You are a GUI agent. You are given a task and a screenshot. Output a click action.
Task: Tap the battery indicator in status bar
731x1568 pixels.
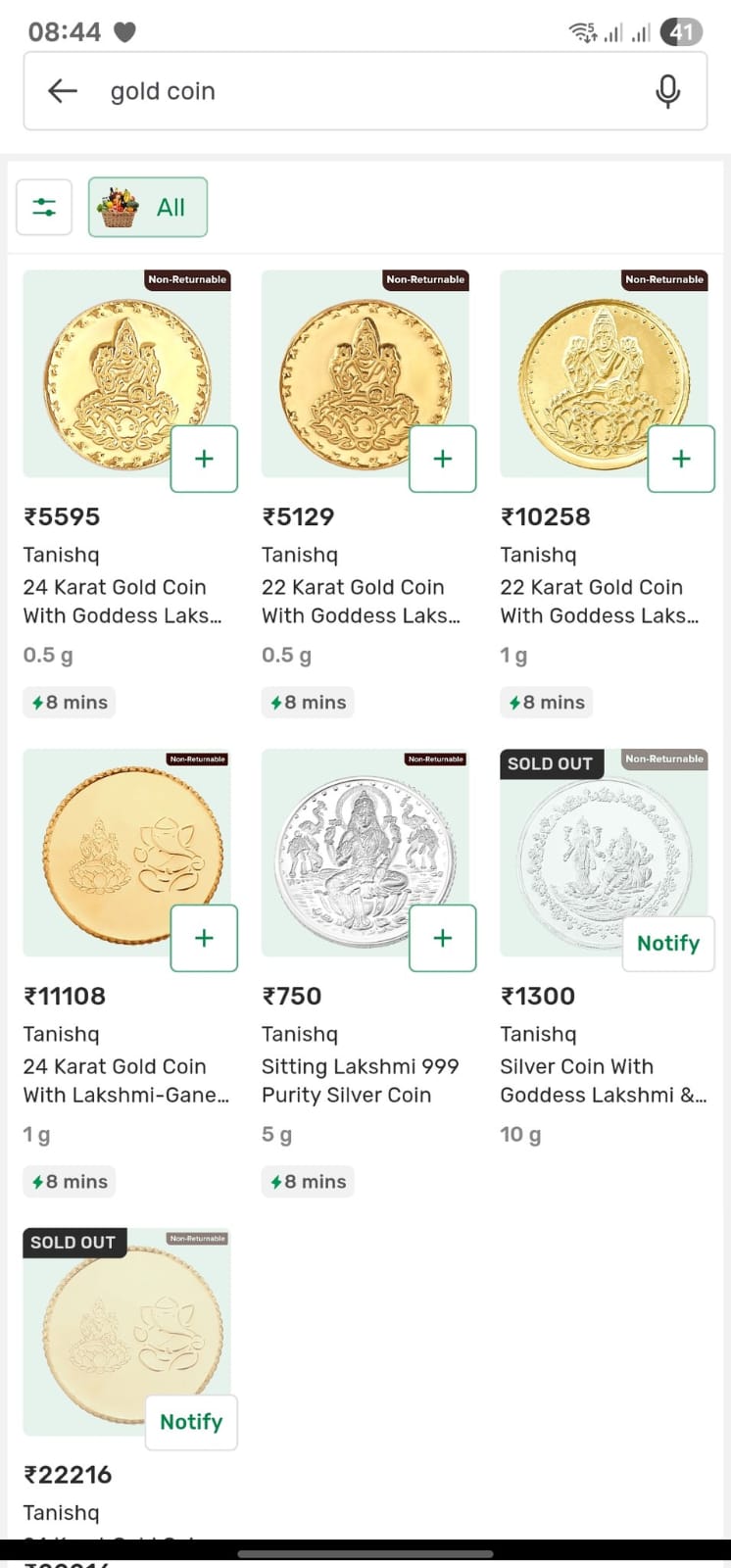(x=681, y=32)
